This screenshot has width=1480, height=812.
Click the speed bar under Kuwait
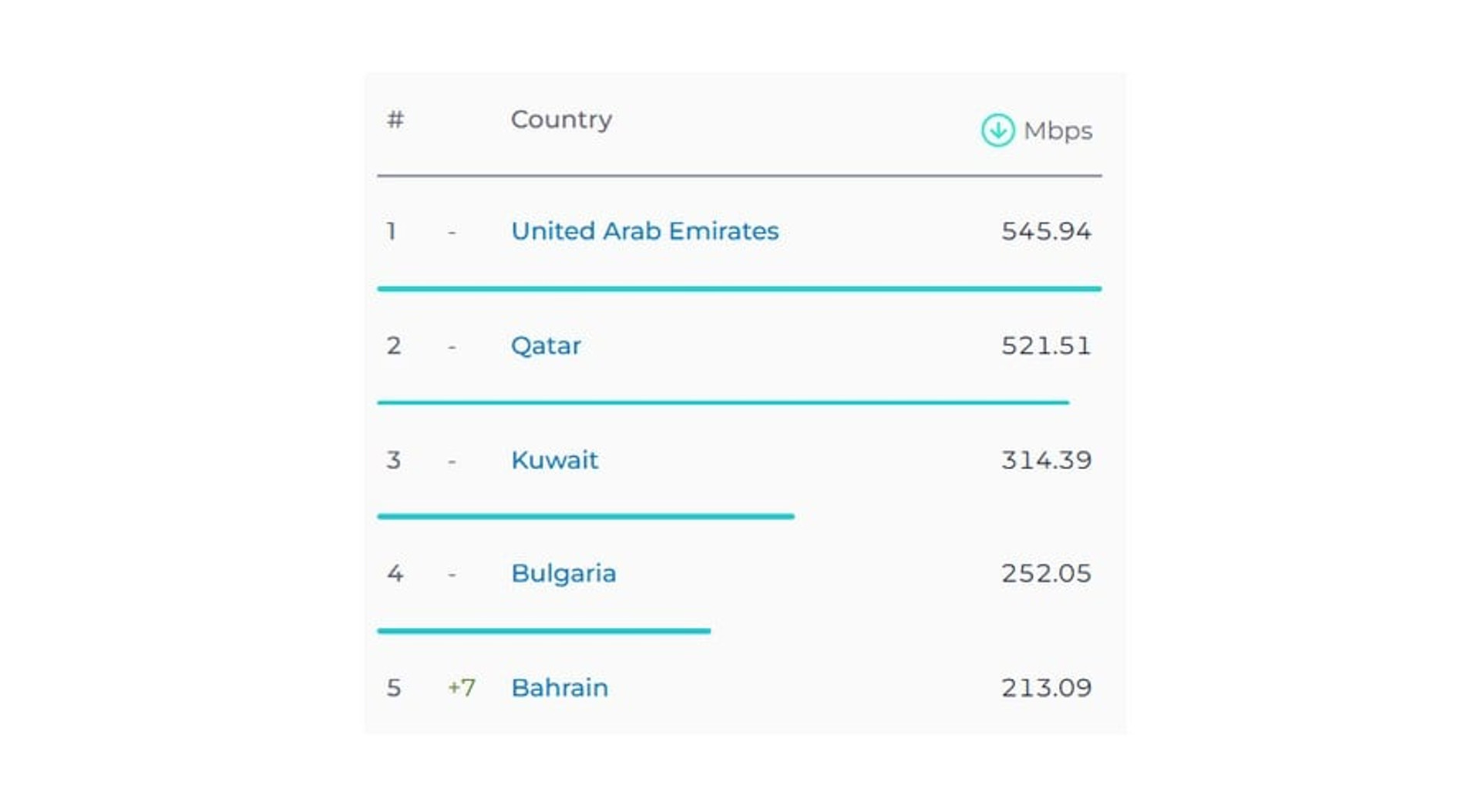click(x=586, y=517)
